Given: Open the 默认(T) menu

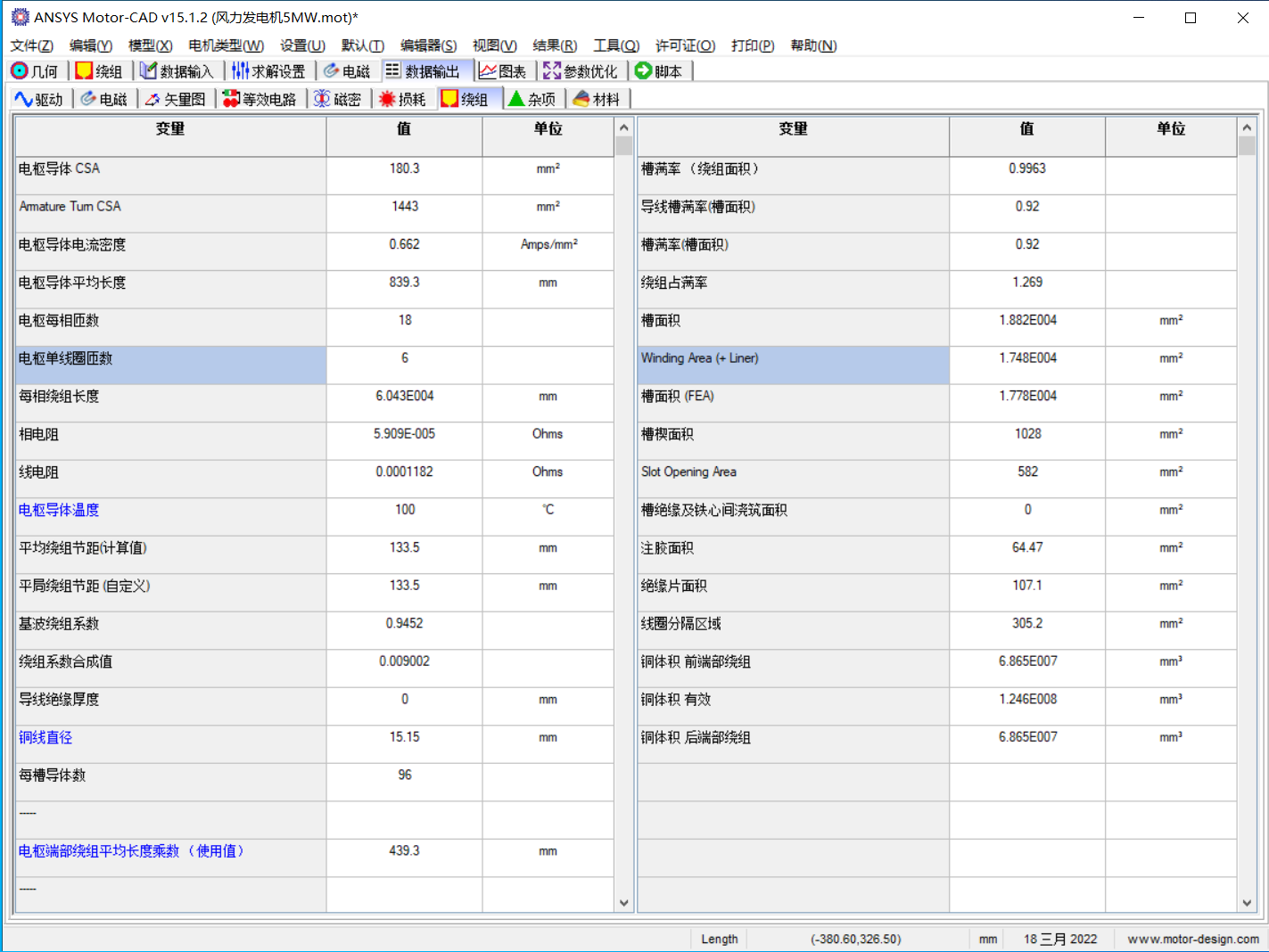Looking at the screenshot, I should click(363, 45).
